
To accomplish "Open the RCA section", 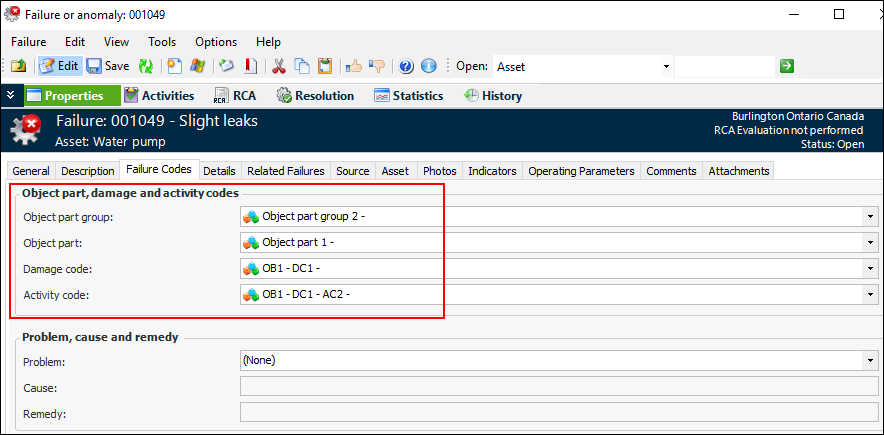I will click(235, 96).
